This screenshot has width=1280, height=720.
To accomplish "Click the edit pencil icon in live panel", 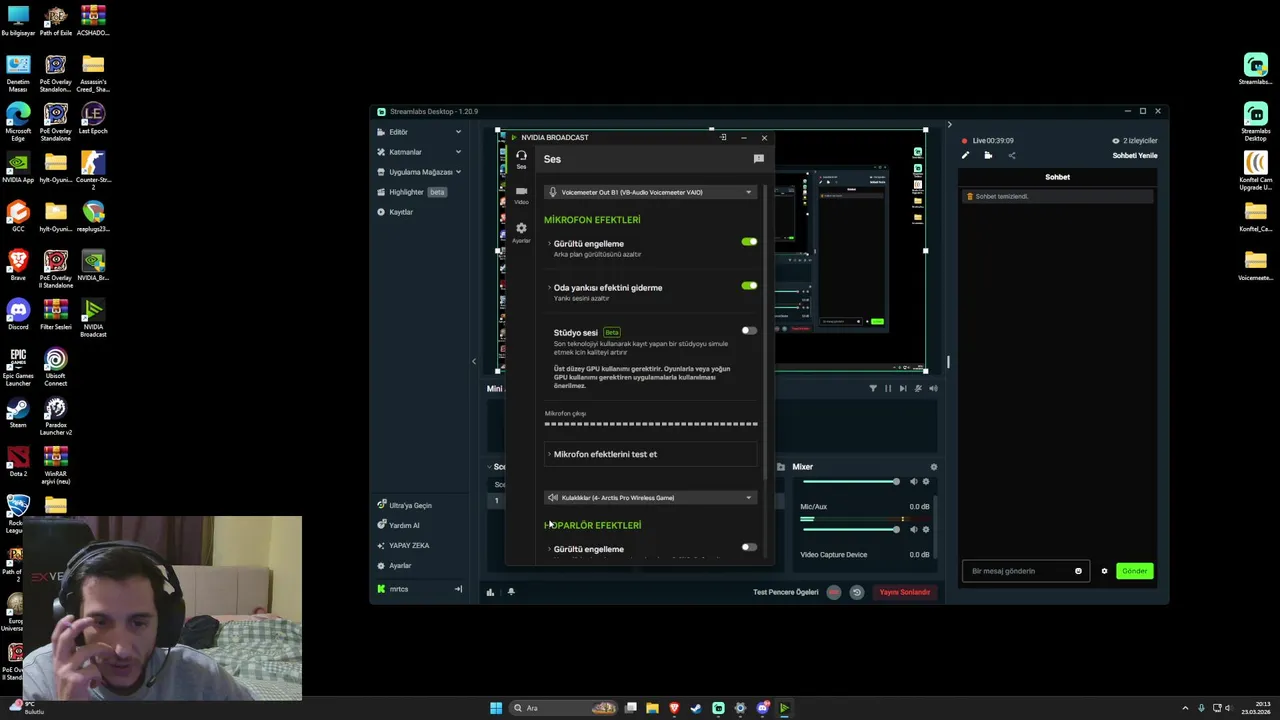I will coord(965,155).
